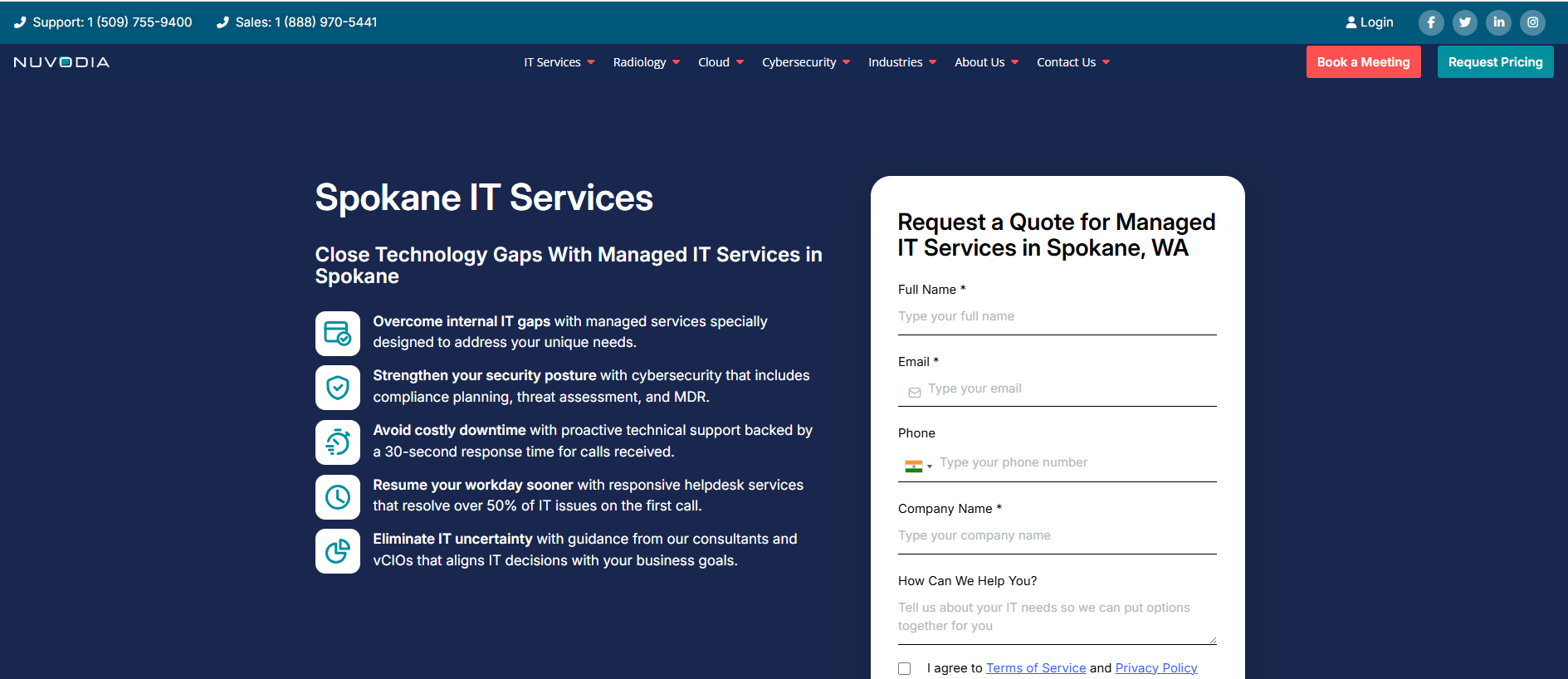
Task: Click the Request Pricing button
Action: [x=1495, y=62]
